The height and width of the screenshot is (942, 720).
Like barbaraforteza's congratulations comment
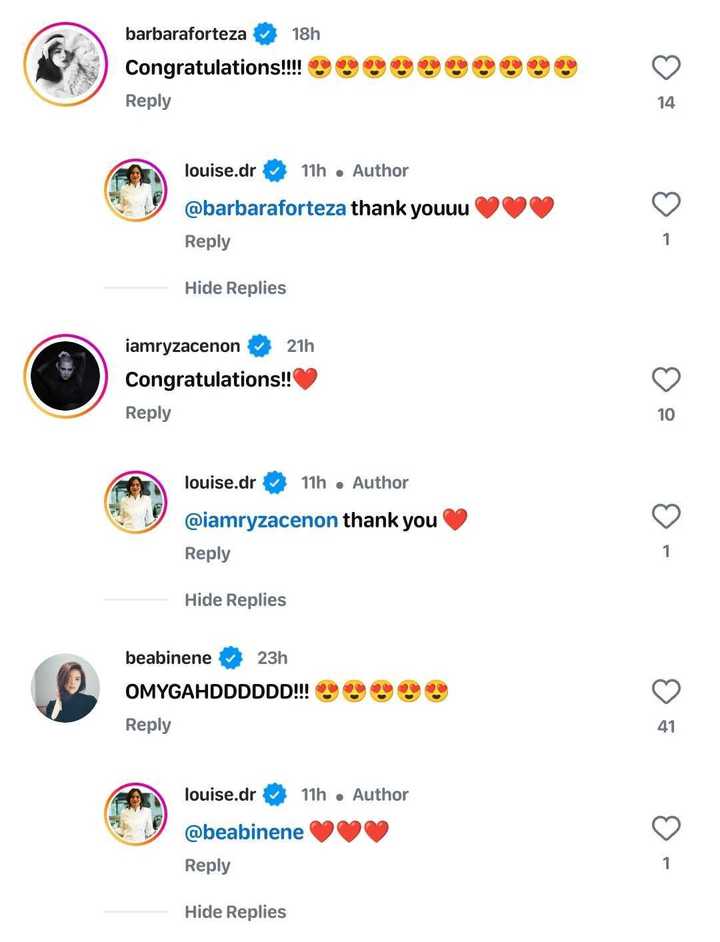664,68
